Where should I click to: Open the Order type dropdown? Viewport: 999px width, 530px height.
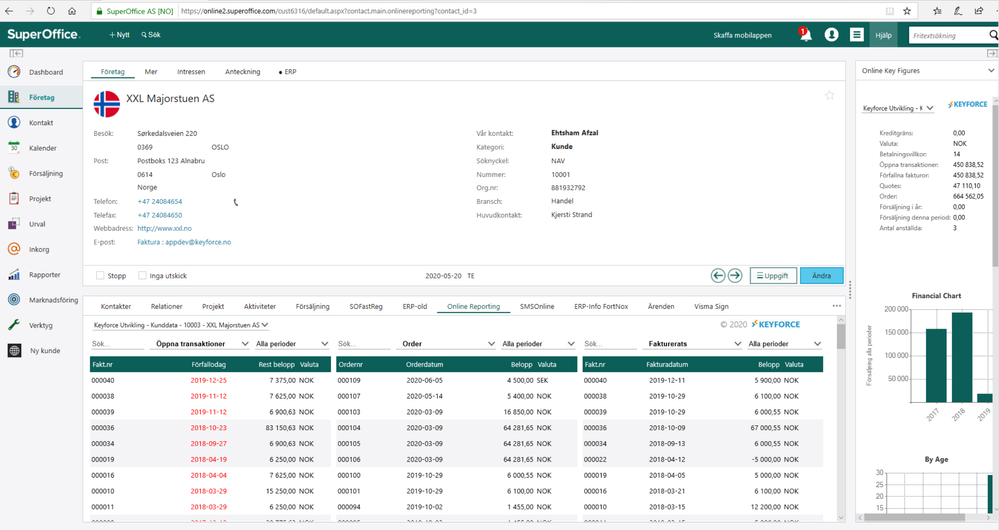[x=448, y=344]
